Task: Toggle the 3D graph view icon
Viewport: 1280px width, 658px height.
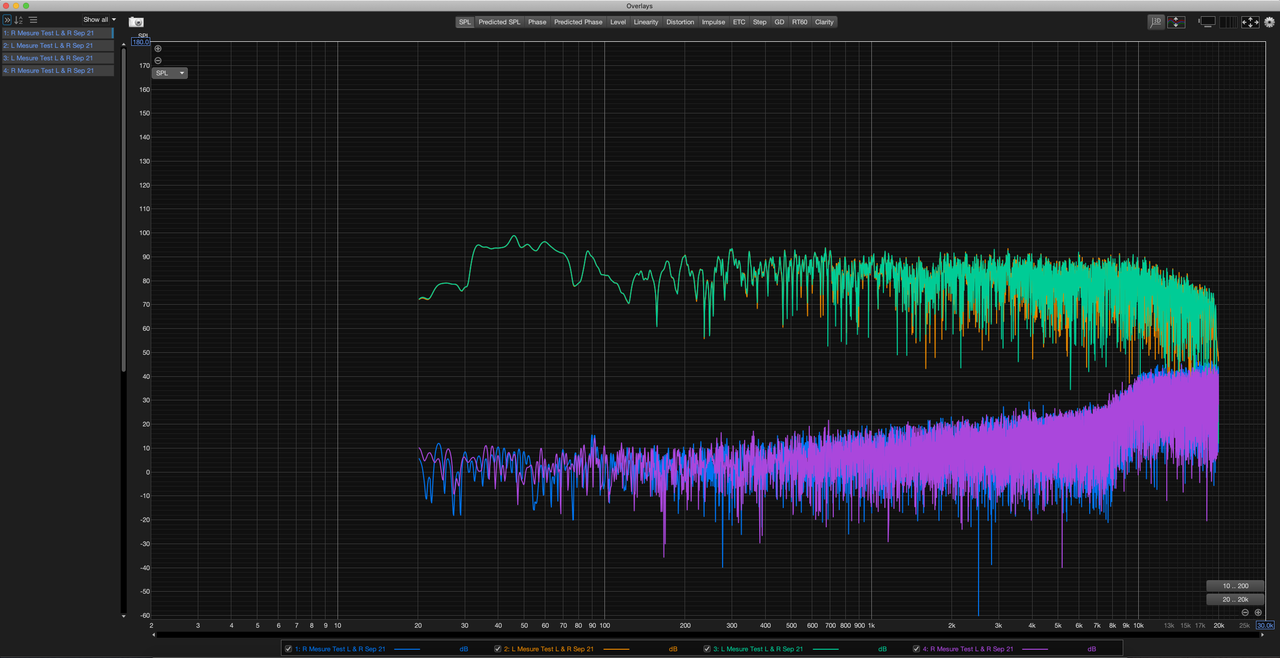Action: point(1156,22)
